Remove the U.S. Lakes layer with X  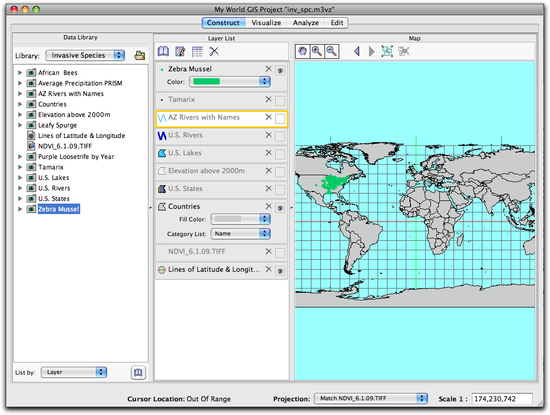268,153
